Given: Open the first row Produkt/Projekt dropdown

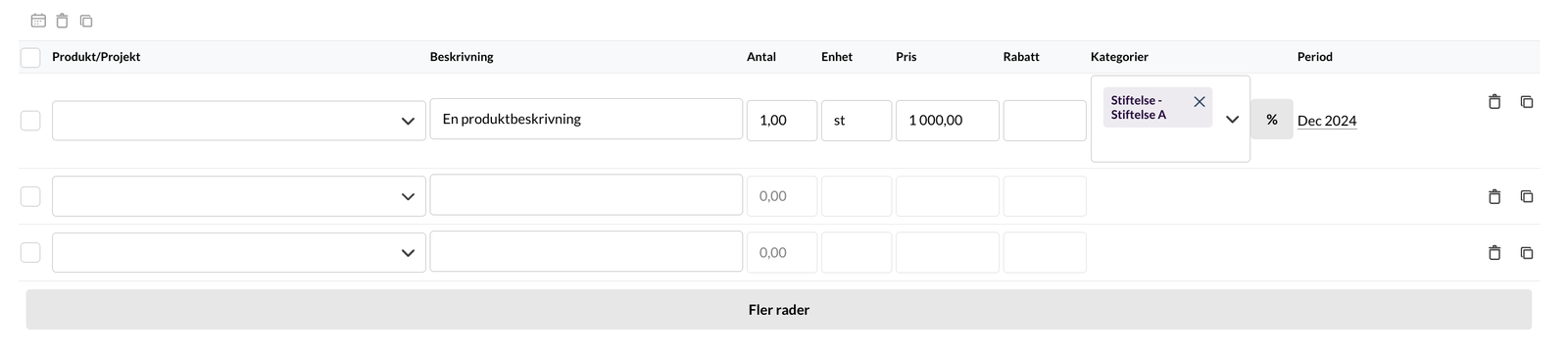Looking at the screenshot, I should click(239, 121).
